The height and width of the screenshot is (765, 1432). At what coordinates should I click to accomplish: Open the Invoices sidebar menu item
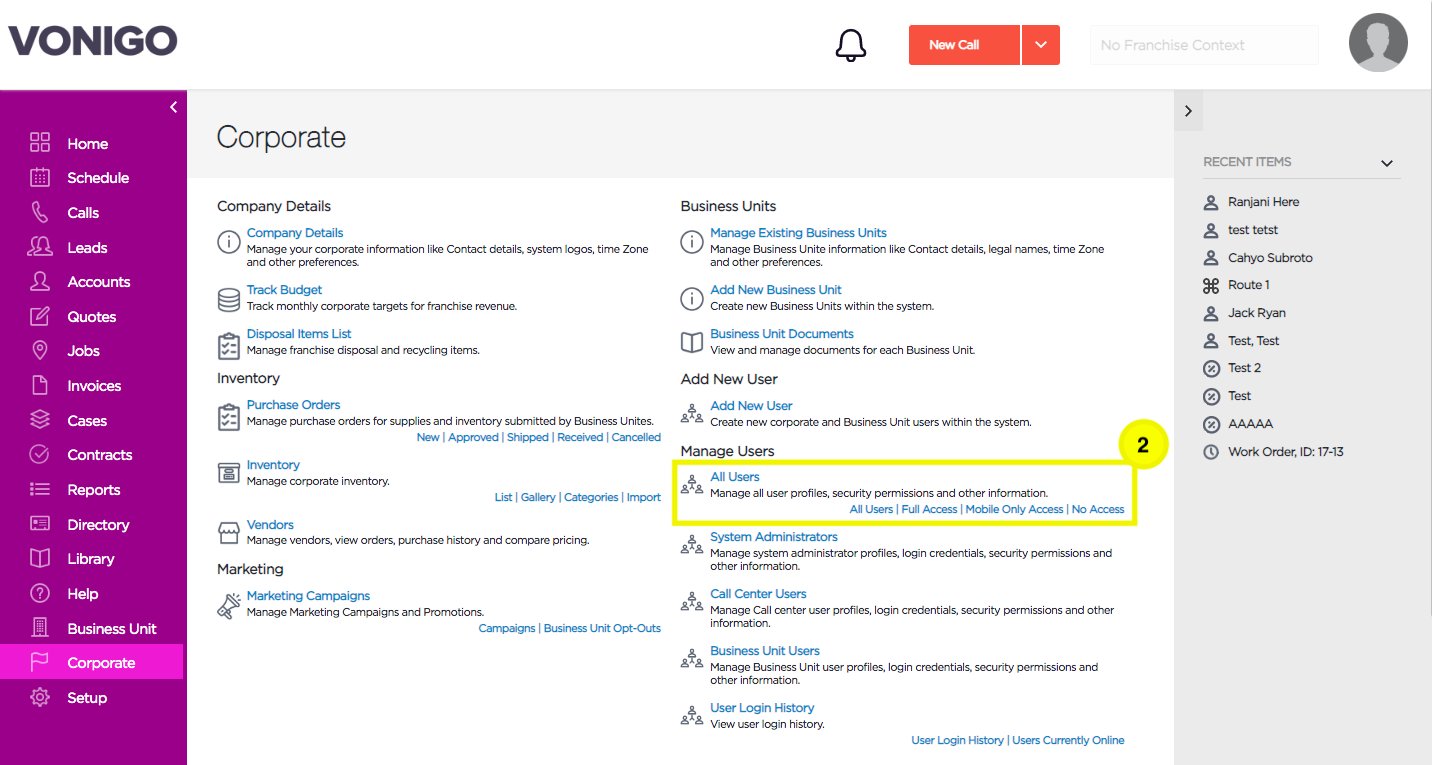tap(92, 386)
